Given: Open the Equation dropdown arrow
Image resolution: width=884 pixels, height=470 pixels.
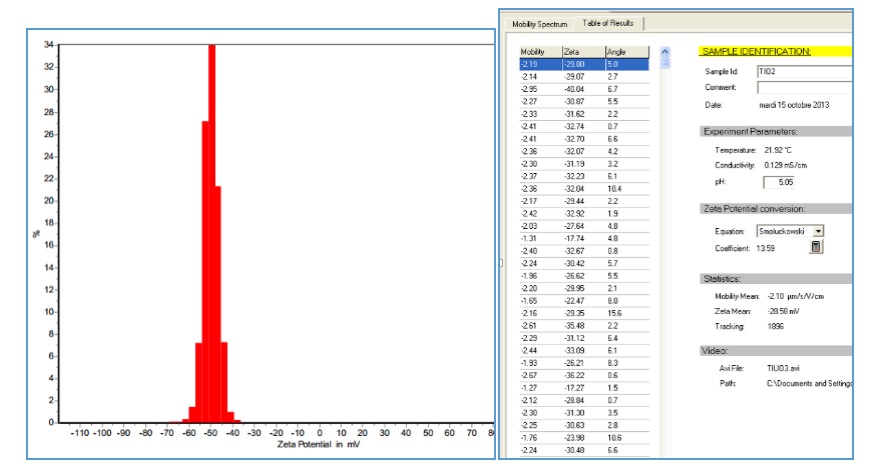Looking at the screenshot, I should (819, 231).
